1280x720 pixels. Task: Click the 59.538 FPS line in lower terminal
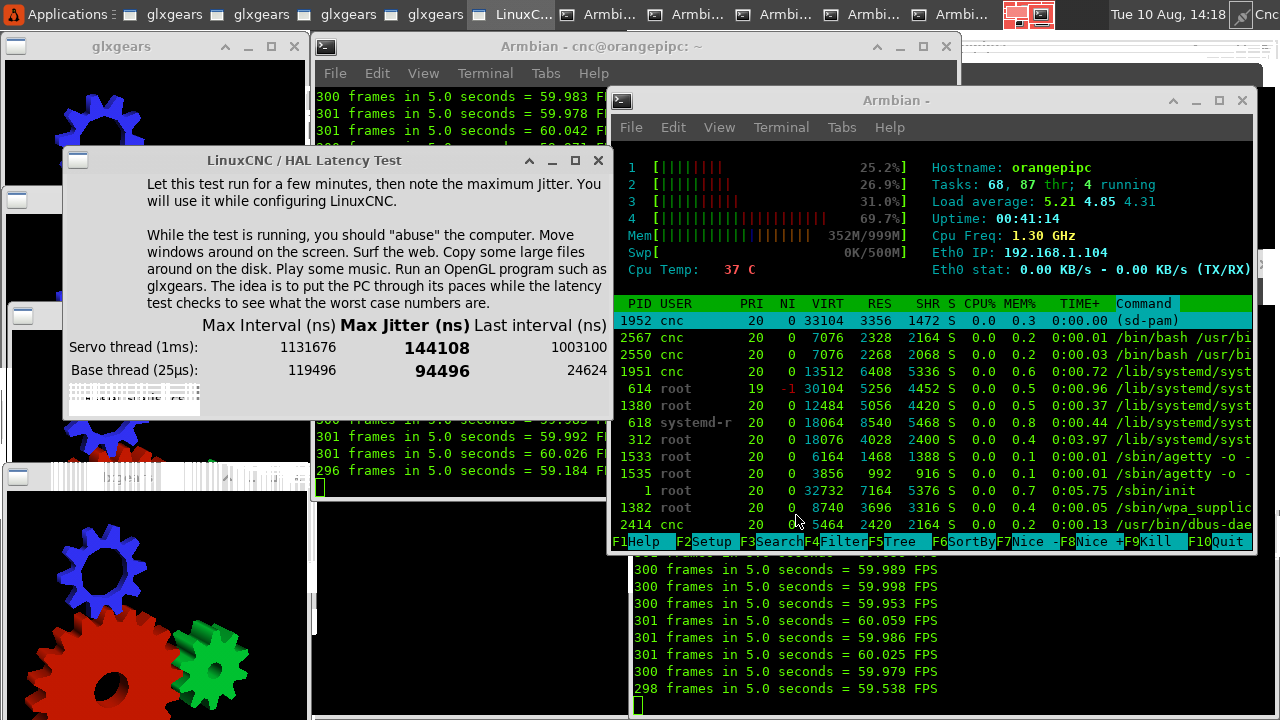786,688
